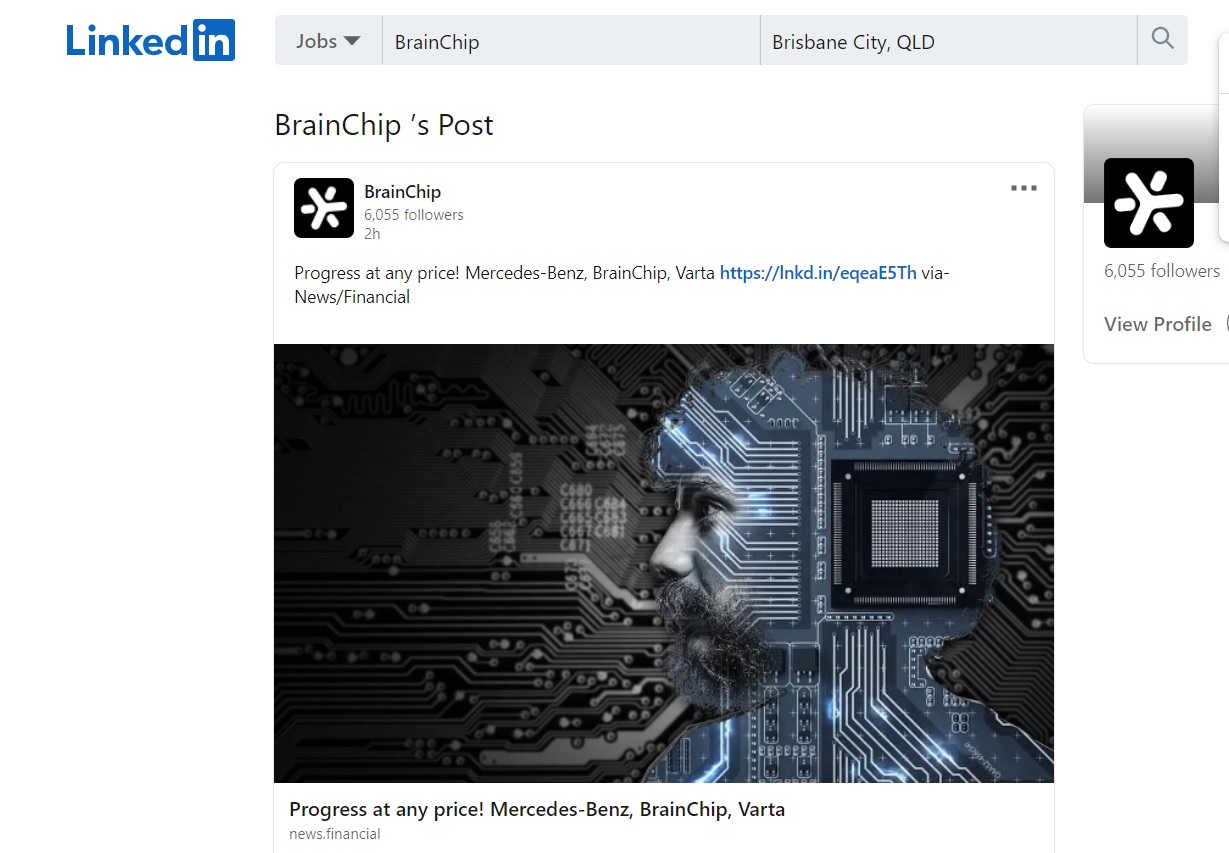Click the search magnifier icon
The image size is (1229, 853).
(x=1162, y=40)
